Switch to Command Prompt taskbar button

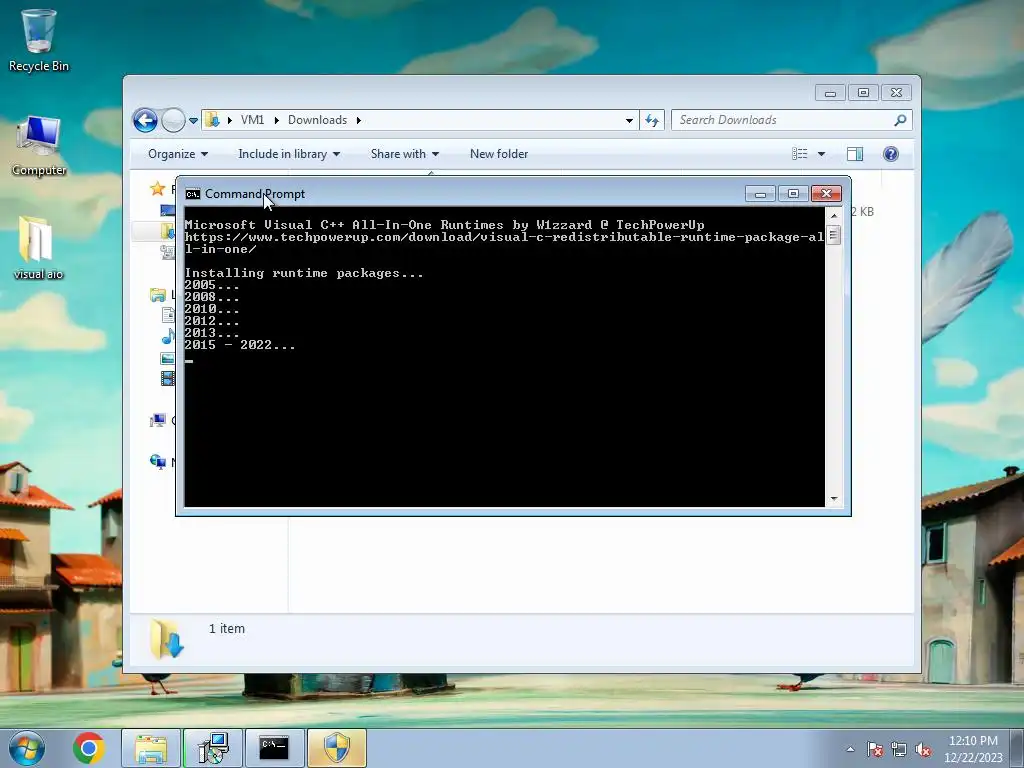[274, 748]
